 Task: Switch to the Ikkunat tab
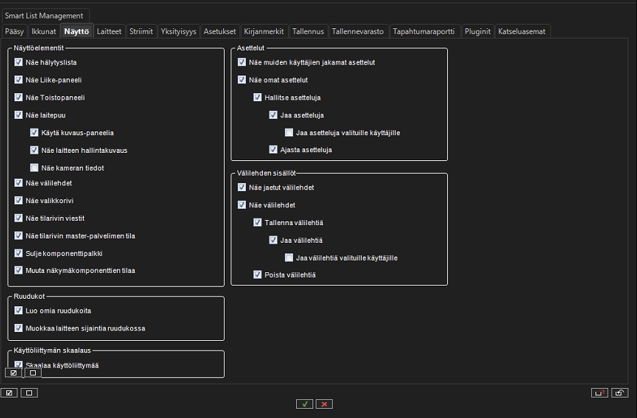tap(43, 31)
